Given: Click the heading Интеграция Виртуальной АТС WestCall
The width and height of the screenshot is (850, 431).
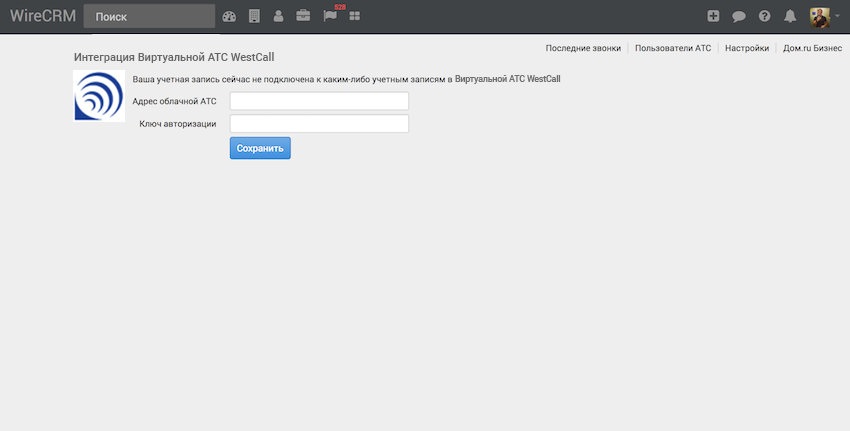Looking at the screenshot, I should click(174, 57).
